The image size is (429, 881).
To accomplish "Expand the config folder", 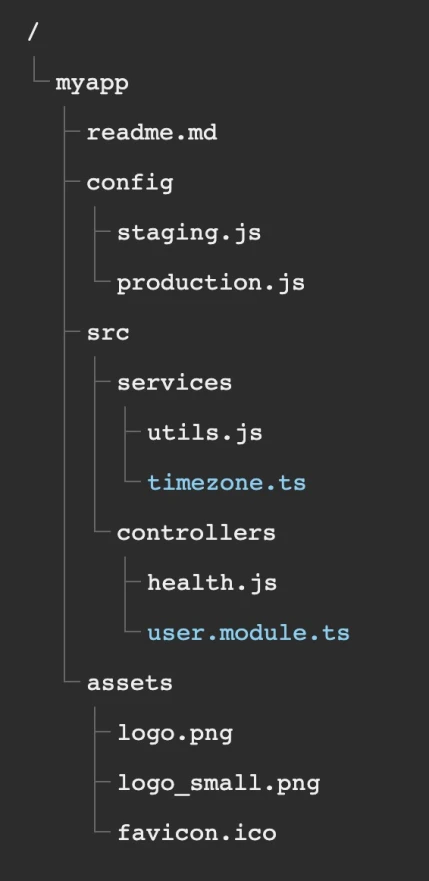I will tap(130, 184).
